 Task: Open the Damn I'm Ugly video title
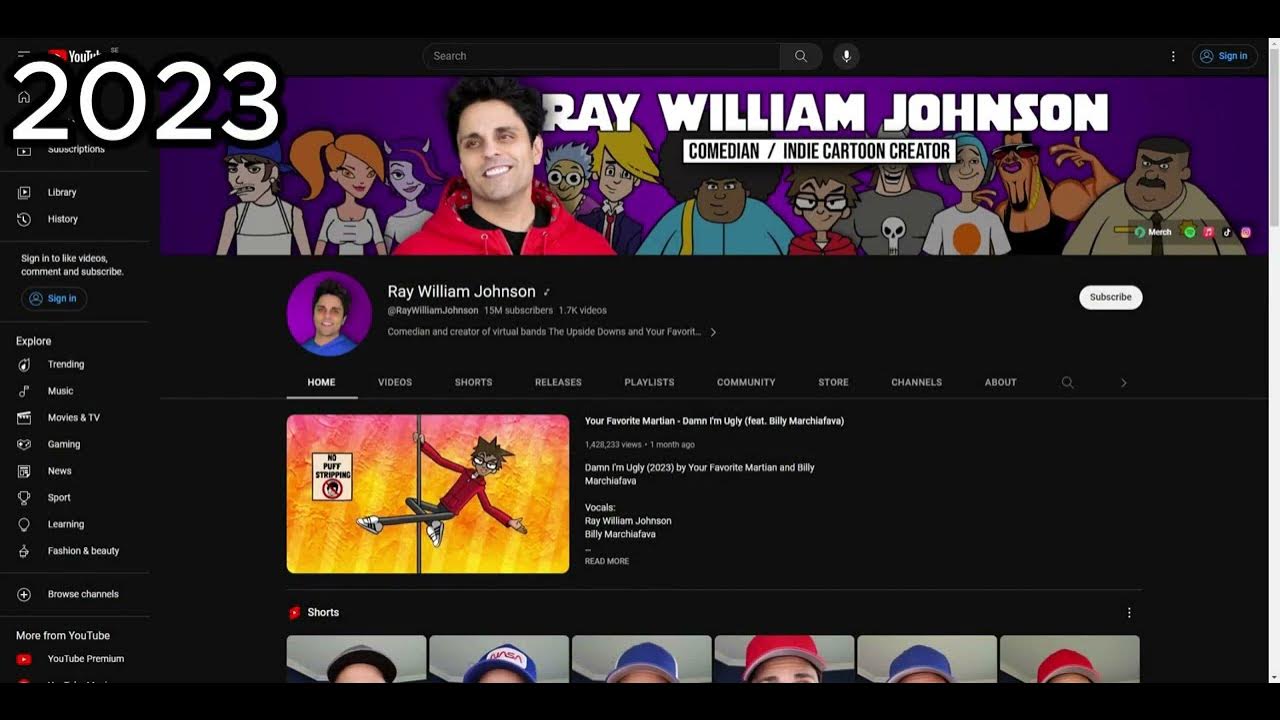point(714,421)
